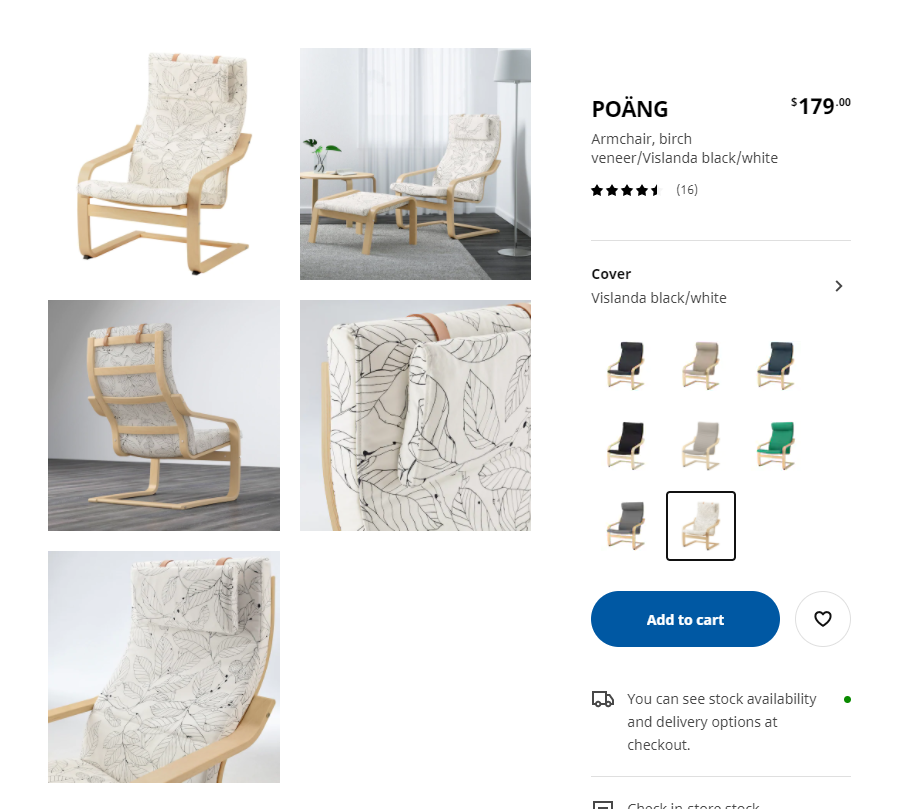Viewport: 913px width, 809px height.
Task: Open the main front-view chair image
Action: click(164, 164)
